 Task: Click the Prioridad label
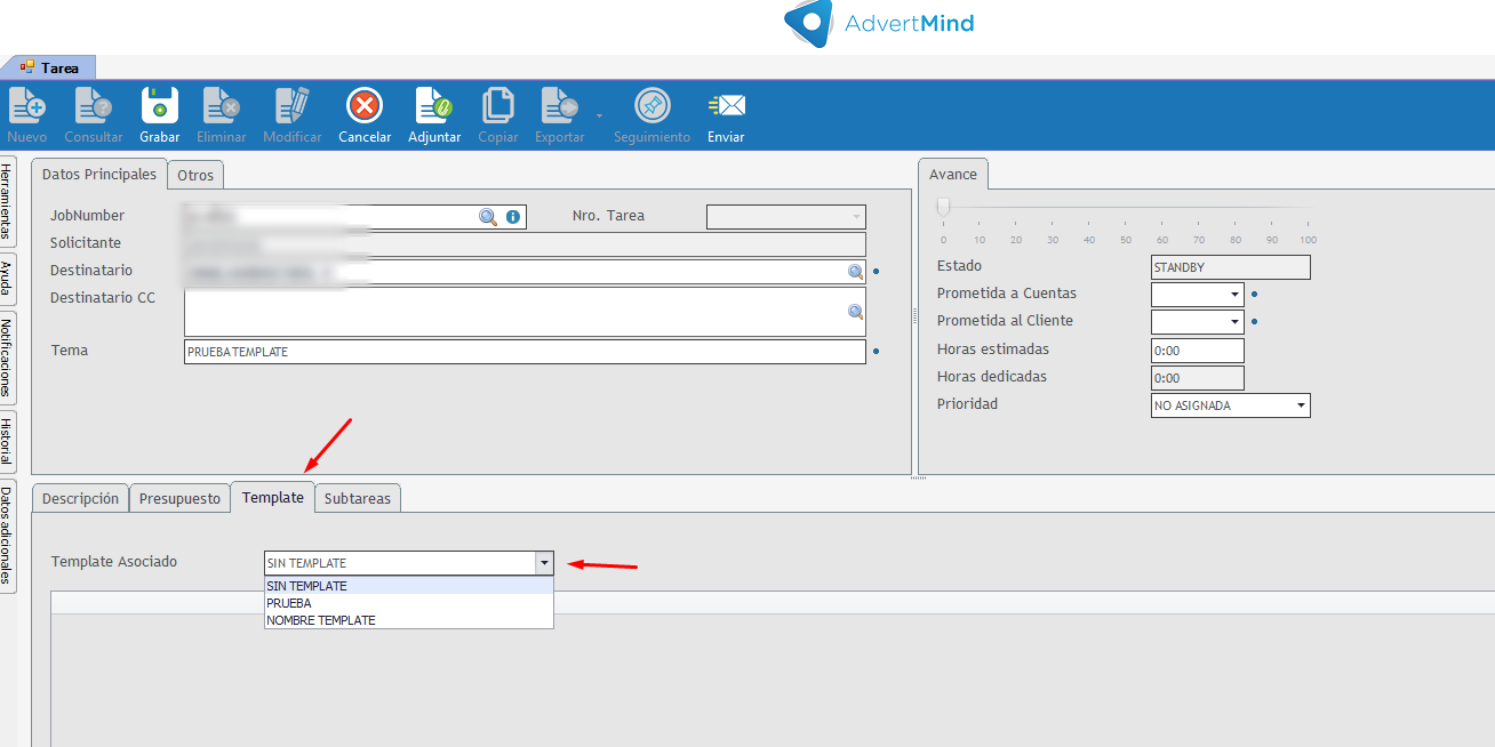pyautogui.click(x=967, y=404)
